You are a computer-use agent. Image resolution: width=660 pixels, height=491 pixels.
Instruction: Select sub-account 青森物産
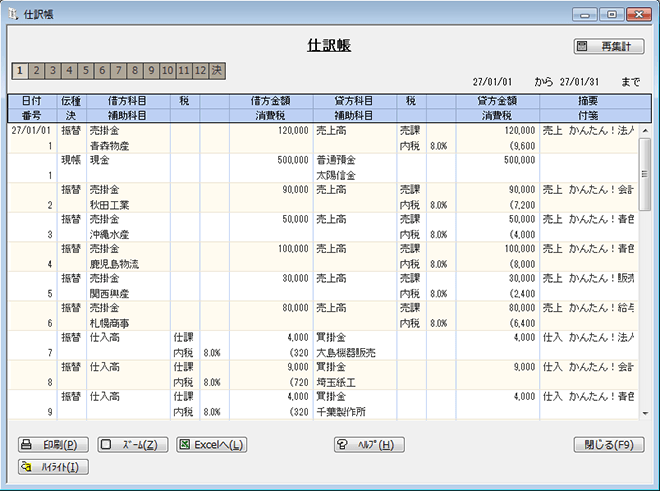click(109, 146)
